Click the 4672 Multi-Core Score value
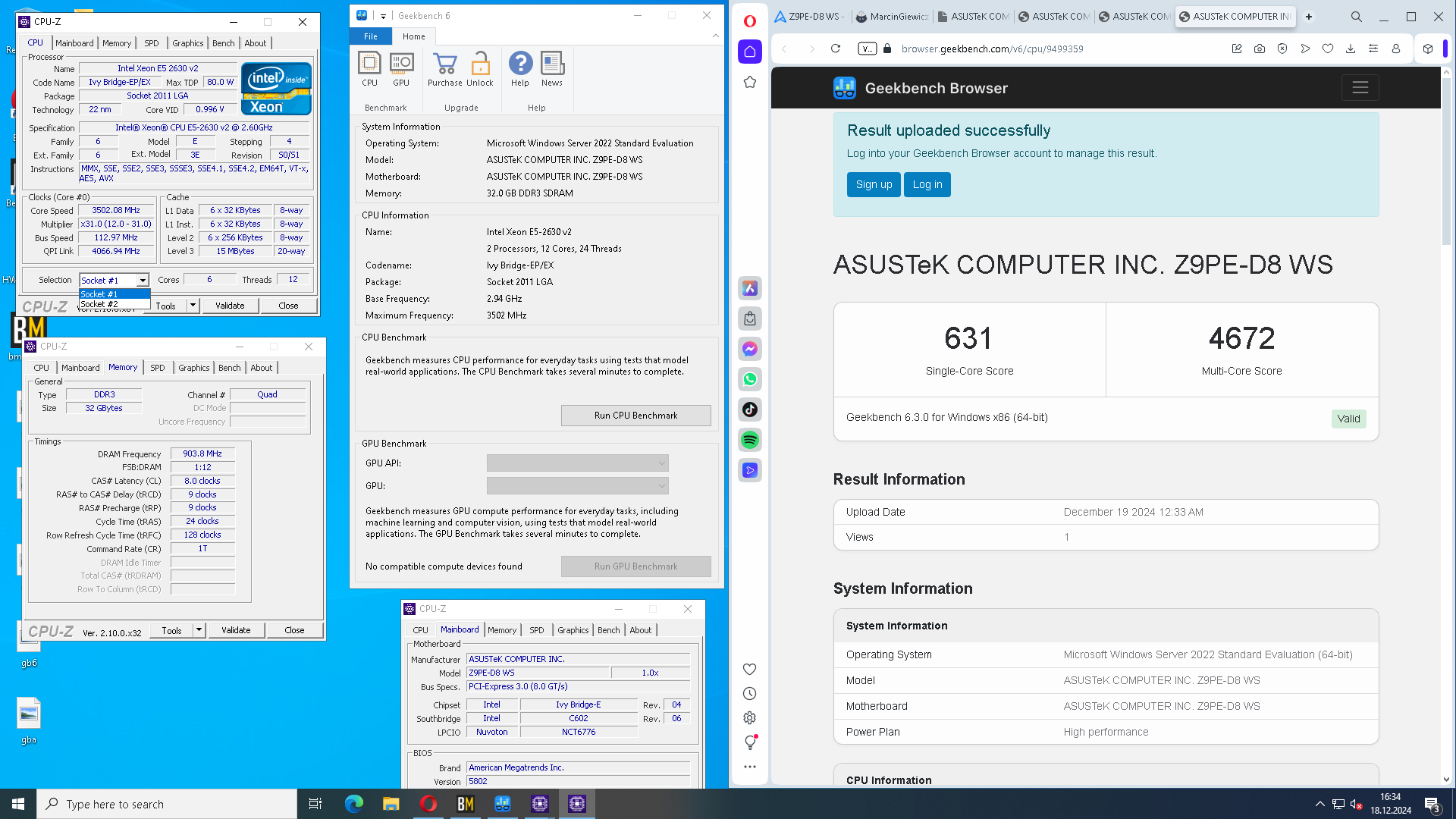Viewport: 1456px width, 819px height. coord(1241,338)
